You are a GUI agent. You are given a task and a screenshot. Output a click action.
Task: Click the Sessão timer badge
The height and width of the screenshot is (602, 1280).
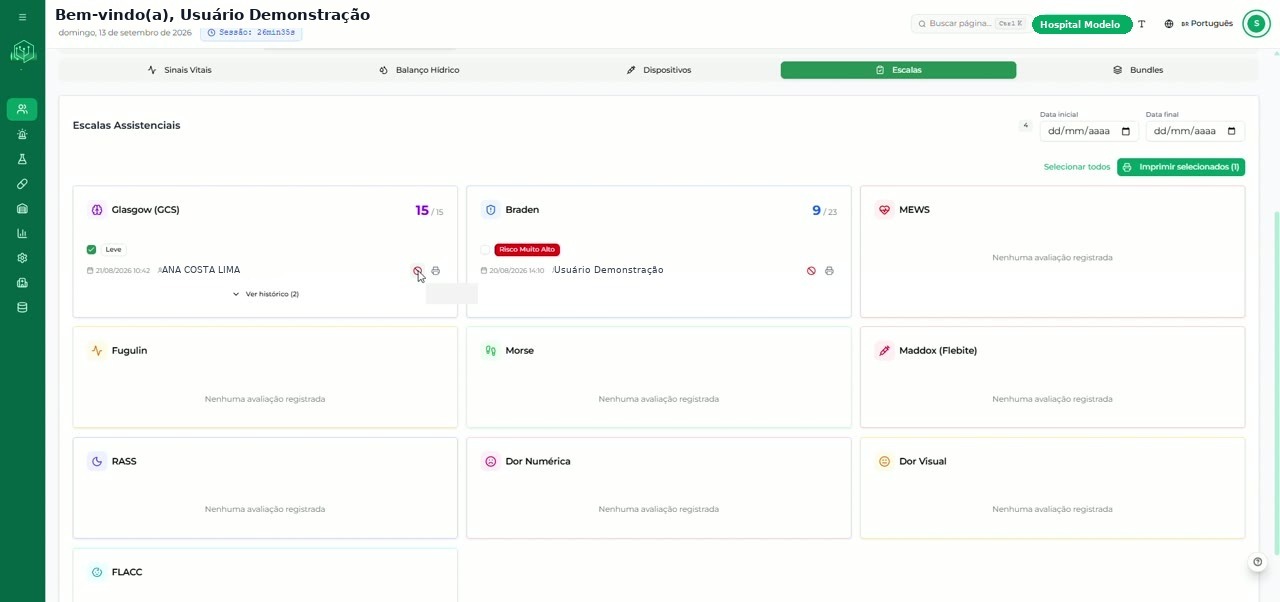tap(251, 33)
